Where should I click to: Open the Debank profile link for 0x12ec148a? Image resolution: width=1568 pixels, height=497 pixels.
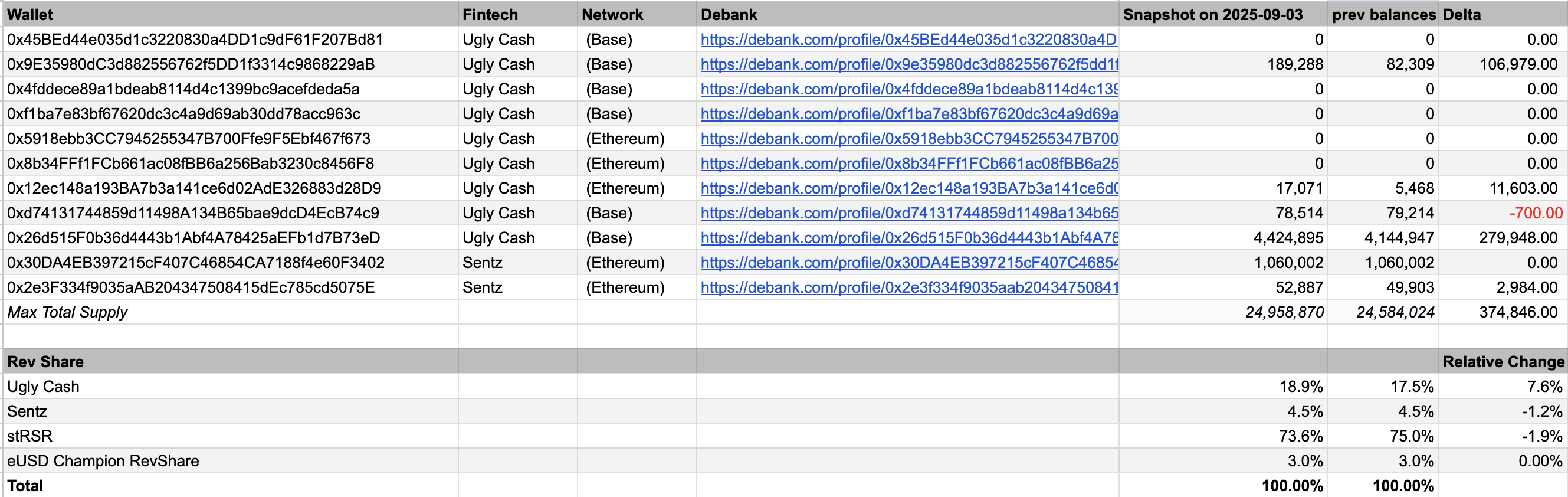click(x=908, y=188)
